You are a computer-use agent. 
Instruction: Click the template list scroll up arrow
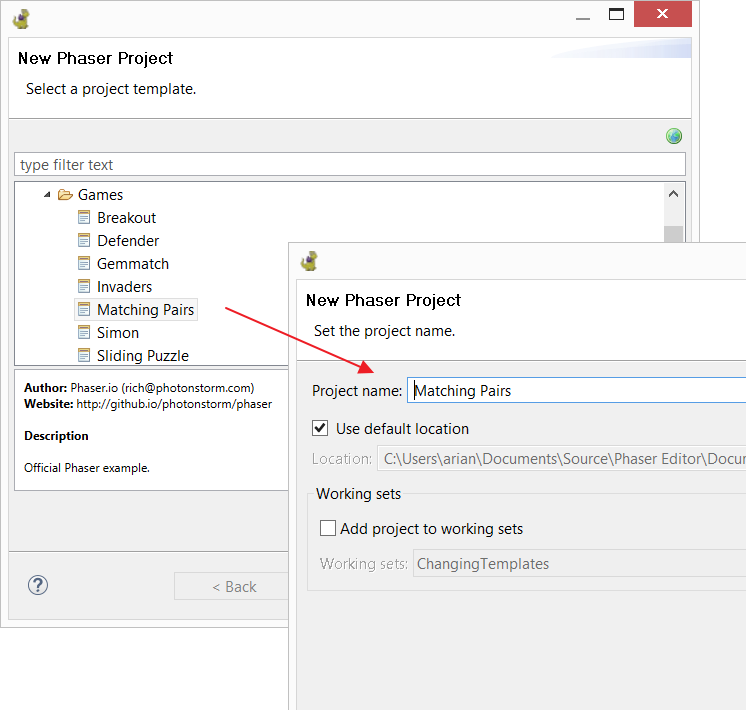coord(673,194)
